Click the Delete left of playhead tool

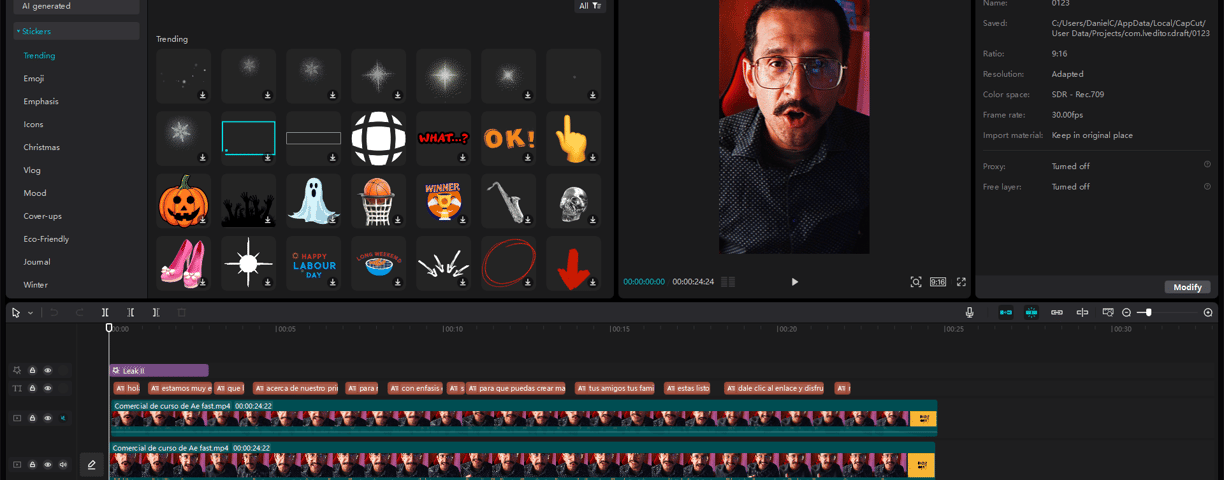[x=131, y=313]
